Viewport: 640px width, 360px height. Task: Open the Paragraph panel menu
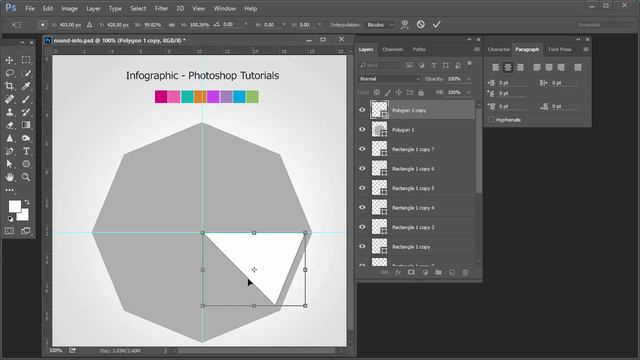tap(586, 49)
